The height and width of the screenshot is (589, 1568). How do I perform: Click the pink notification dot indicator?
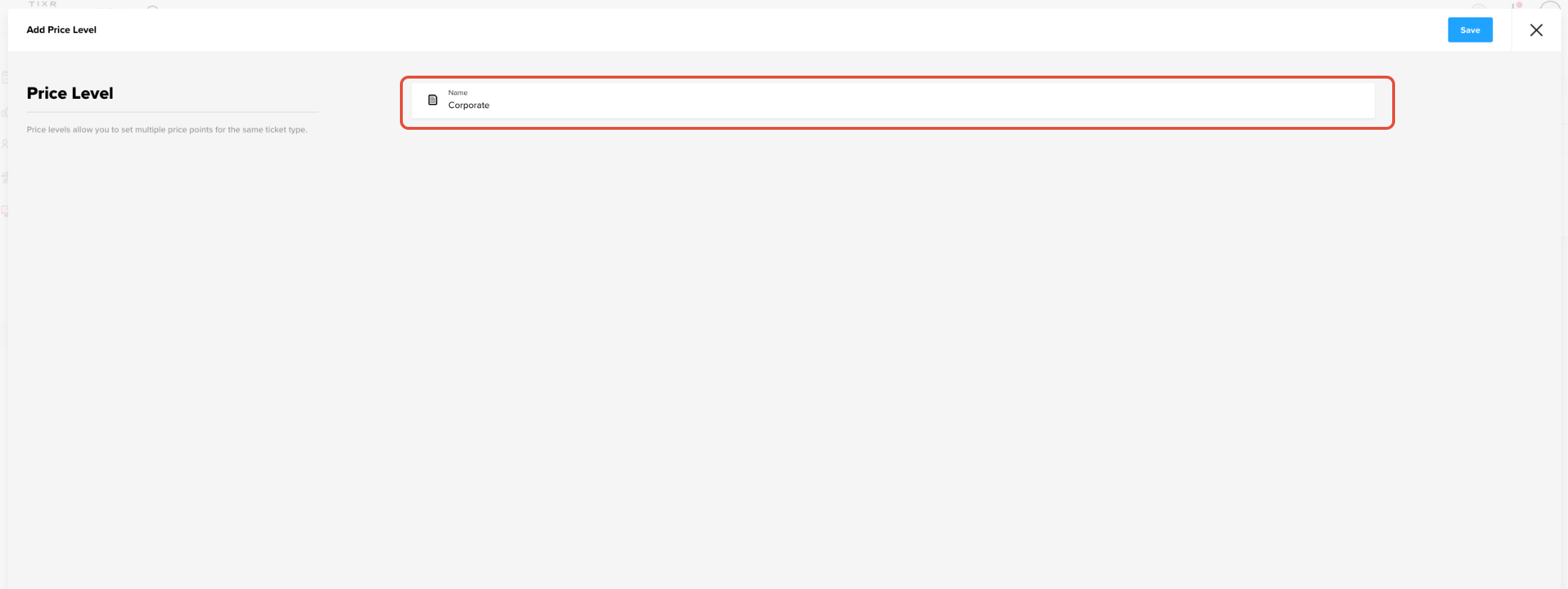coord(1519,4)
